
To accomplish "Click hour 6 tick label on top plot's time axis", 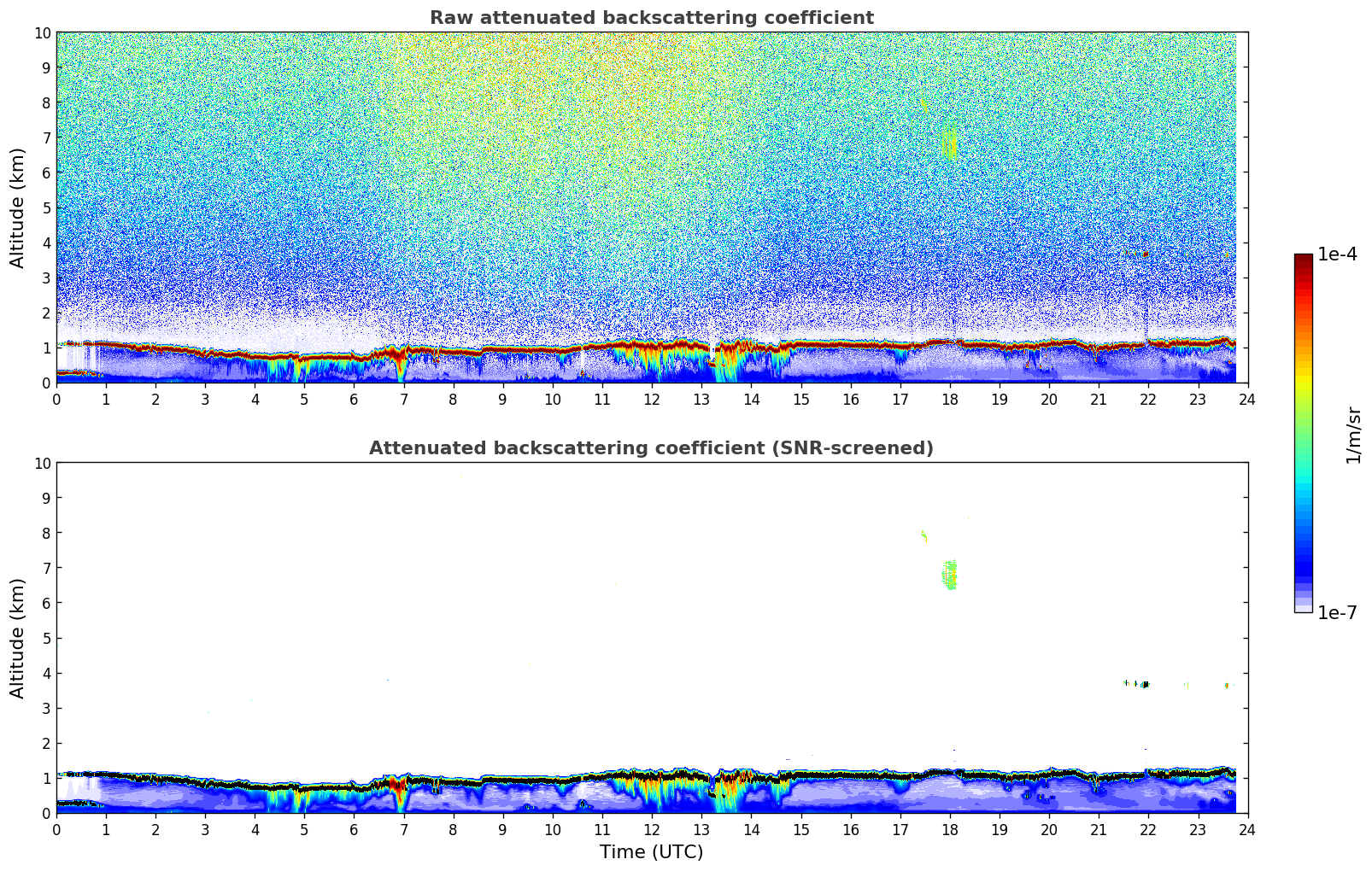I will 355,400.
